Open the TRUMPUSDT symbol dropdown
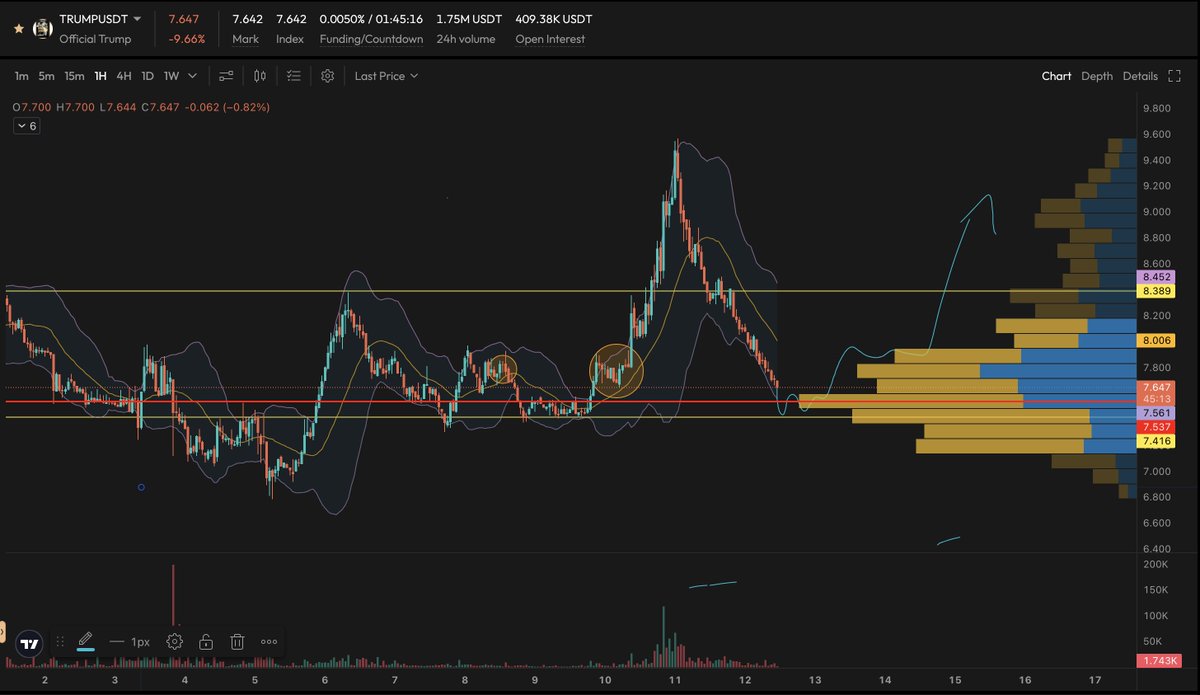The height and width of the screenshot is (695, 1200). pyautogui.click(x=137, y=19)
